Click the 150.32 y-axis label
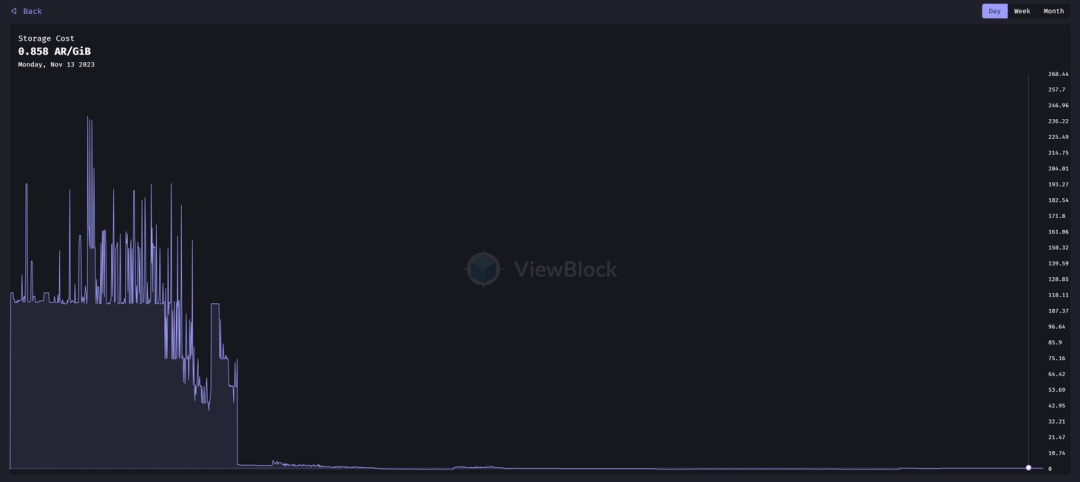 click(x=1058, y=248)
